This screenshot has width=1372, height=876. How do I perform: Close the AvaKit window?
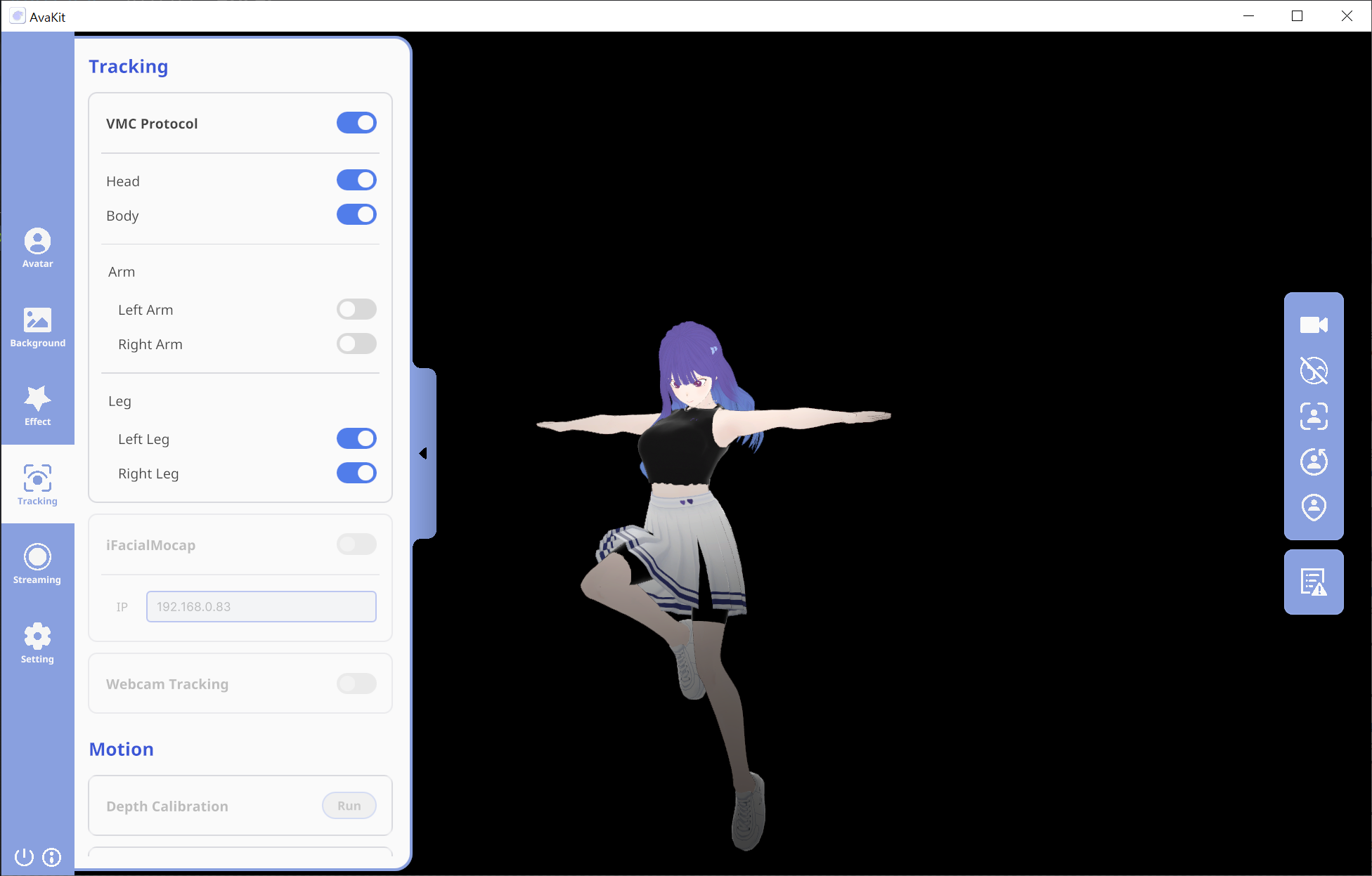pos(1347,16)
